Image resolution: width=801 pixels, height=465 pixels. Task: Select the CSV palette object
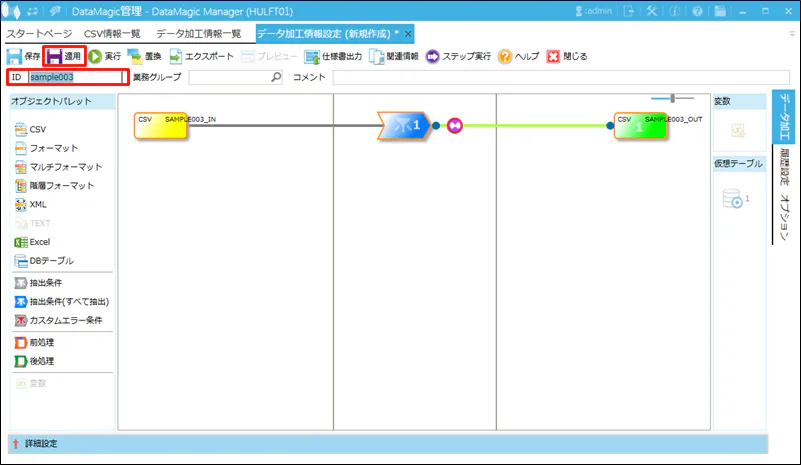(x=31, y=129)
